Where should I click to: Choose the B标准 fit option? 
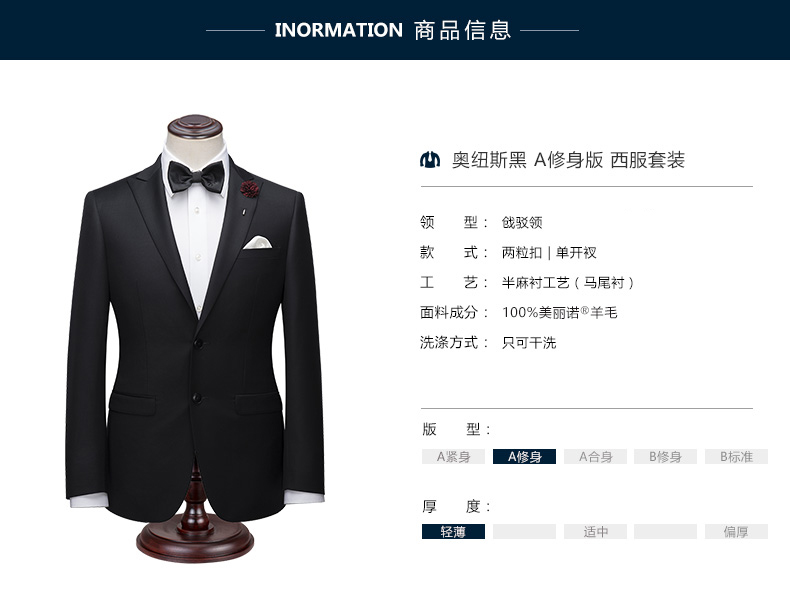point(736,456)
